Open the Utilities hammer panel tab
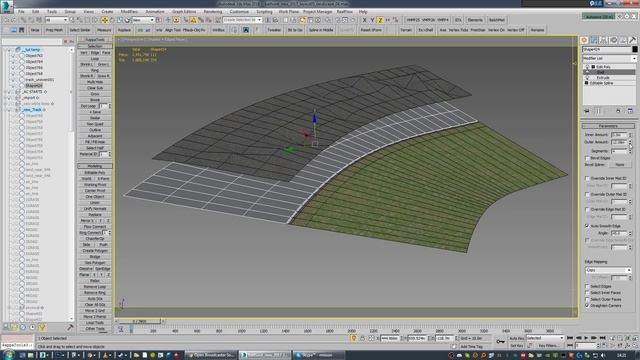Screen dimensions: 640x360 click(x=632, y=40)
